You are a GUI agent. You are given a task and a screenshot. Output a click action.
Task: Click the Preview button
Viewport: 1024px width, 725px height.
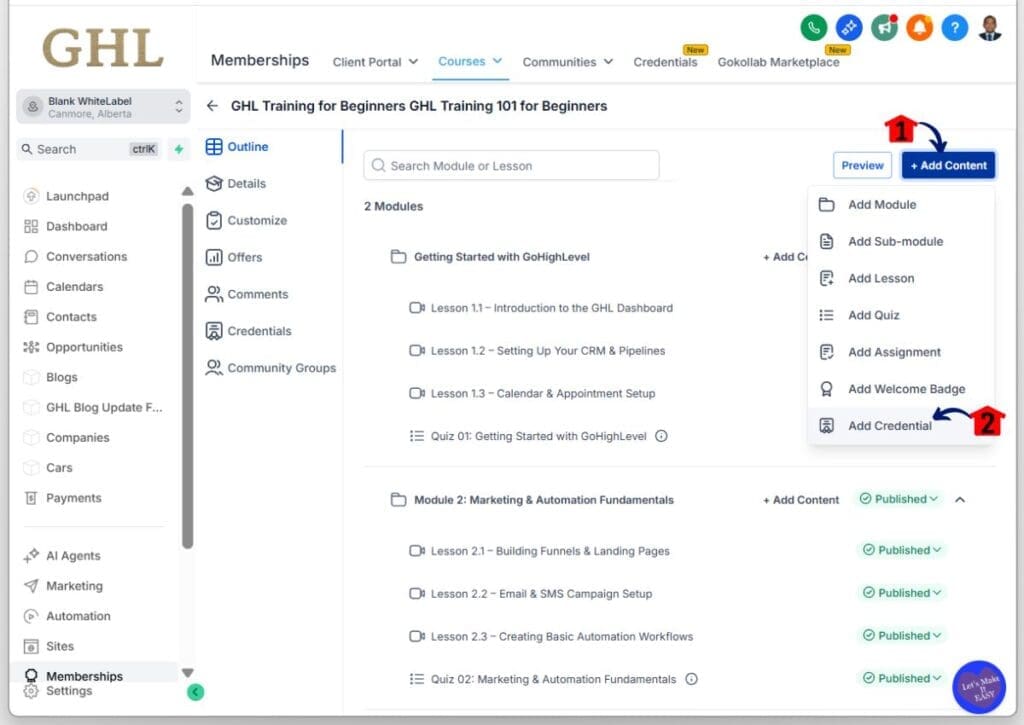(862, 166)
